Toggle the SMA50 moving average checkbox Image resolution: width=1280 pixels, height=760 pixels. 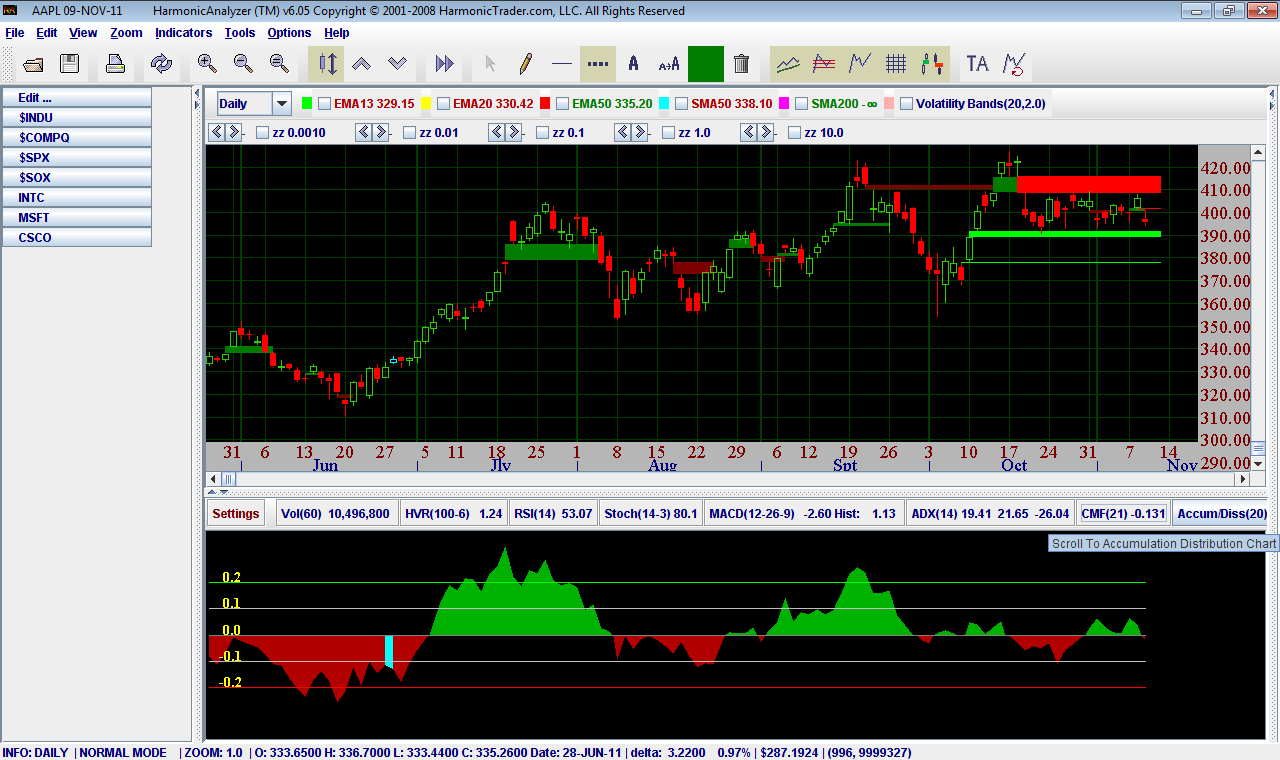(x=681, y=103)
